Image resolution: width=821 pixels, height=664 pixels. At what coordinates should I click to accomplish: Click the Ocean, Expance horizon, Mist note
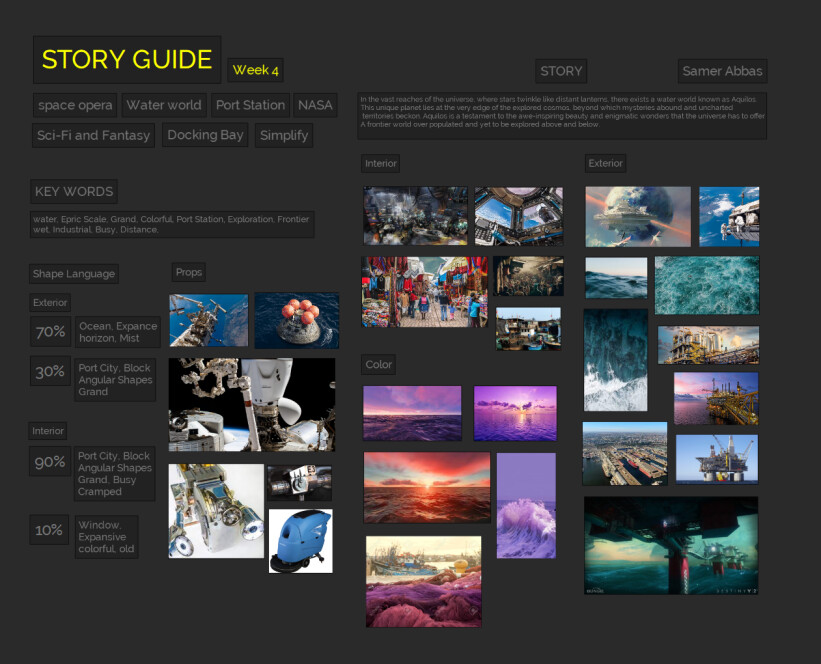tap(118, 332)
